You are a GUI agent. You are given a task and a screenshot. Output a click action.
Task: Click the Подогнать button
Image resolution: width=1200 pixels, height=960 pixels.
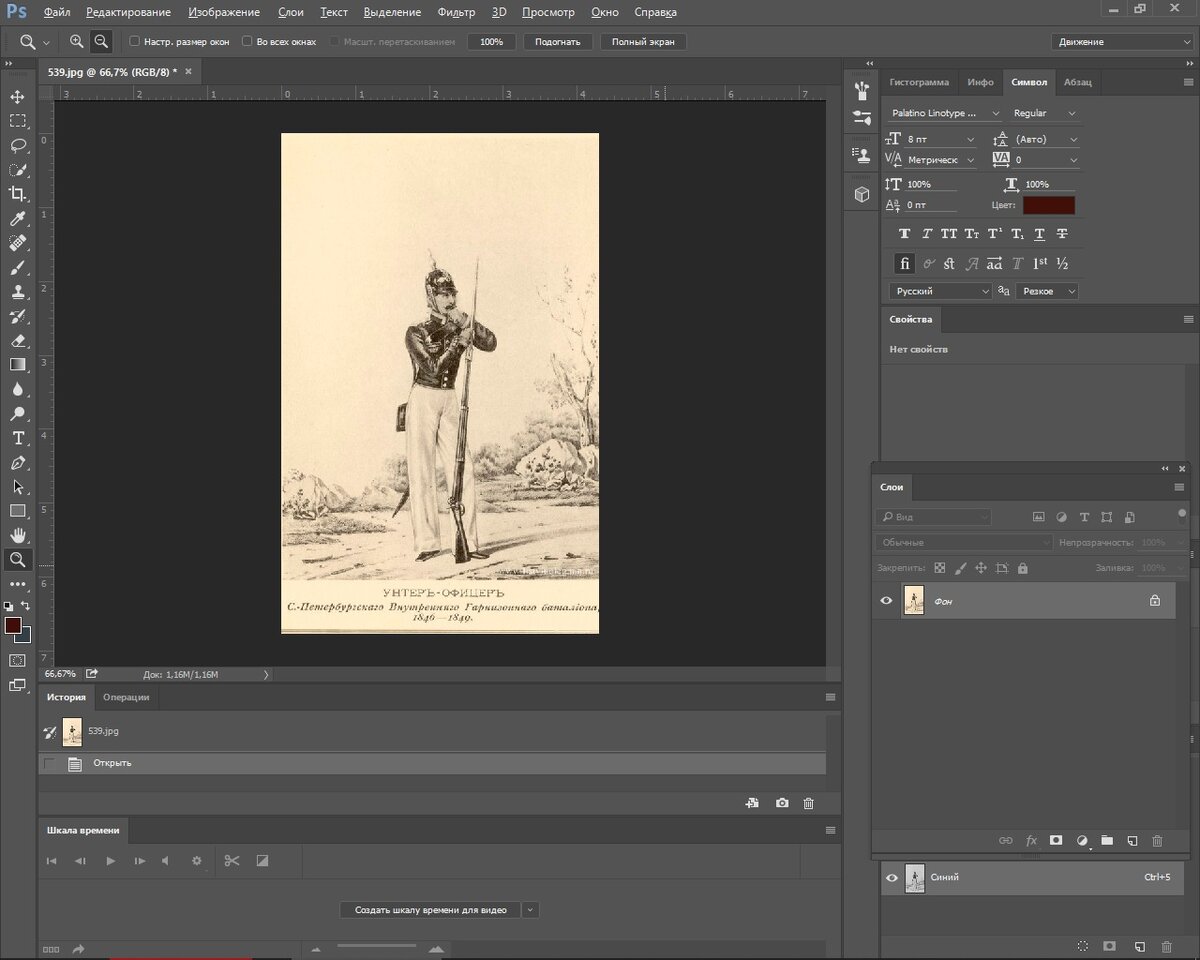[x=558, y=42]
